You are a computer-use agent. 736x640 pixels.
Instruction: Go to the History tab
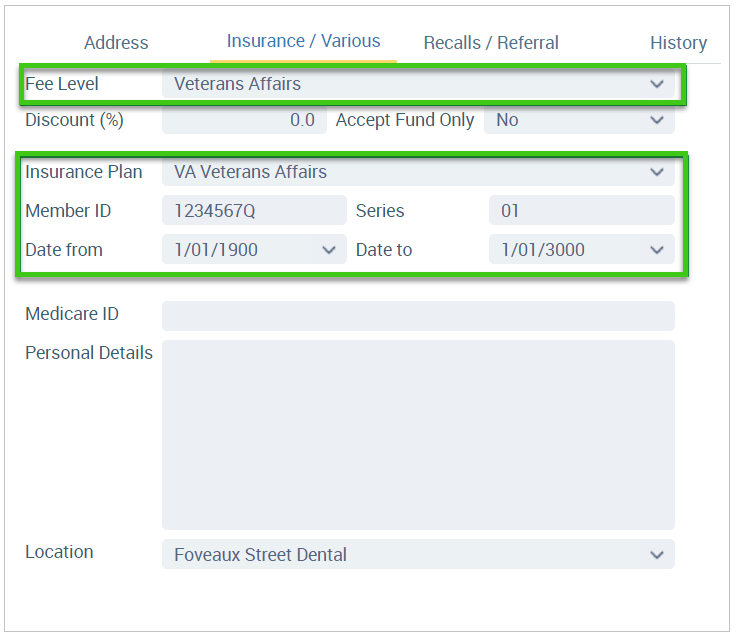(x=678, y=43)
